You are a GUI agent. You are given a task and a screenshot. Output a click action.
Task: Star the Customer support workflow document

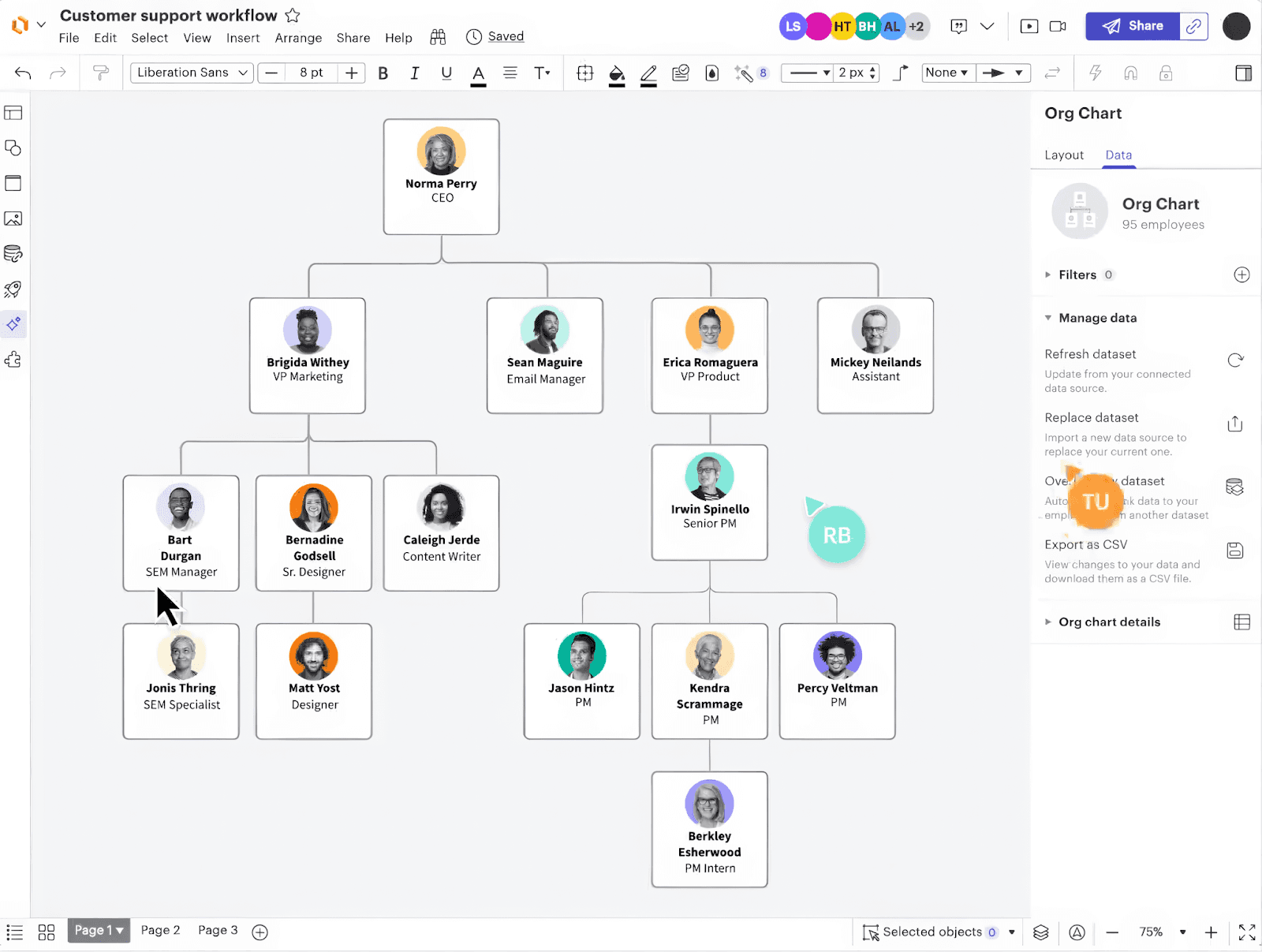pyautogui.click(x=293, y=15)
